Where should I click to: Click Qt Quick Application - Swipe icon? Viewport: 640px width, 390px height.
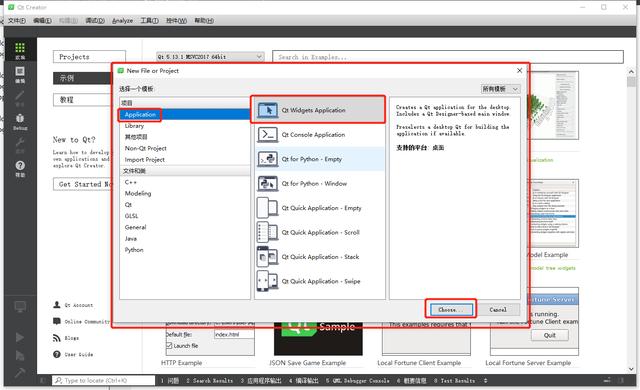tap(268, 281)
